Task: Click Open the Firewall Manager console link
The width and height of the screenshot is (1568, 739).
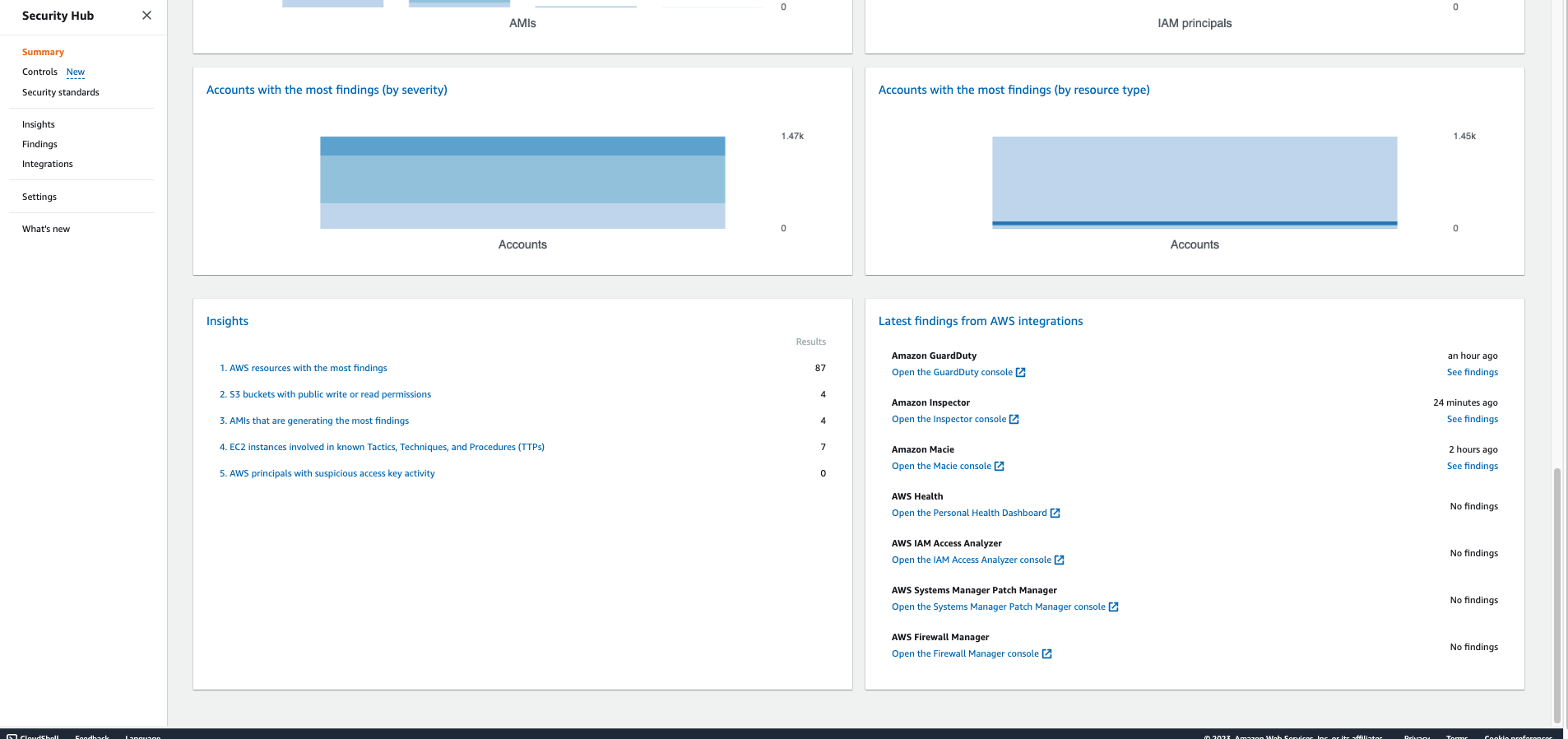Action: pos(966,653)
